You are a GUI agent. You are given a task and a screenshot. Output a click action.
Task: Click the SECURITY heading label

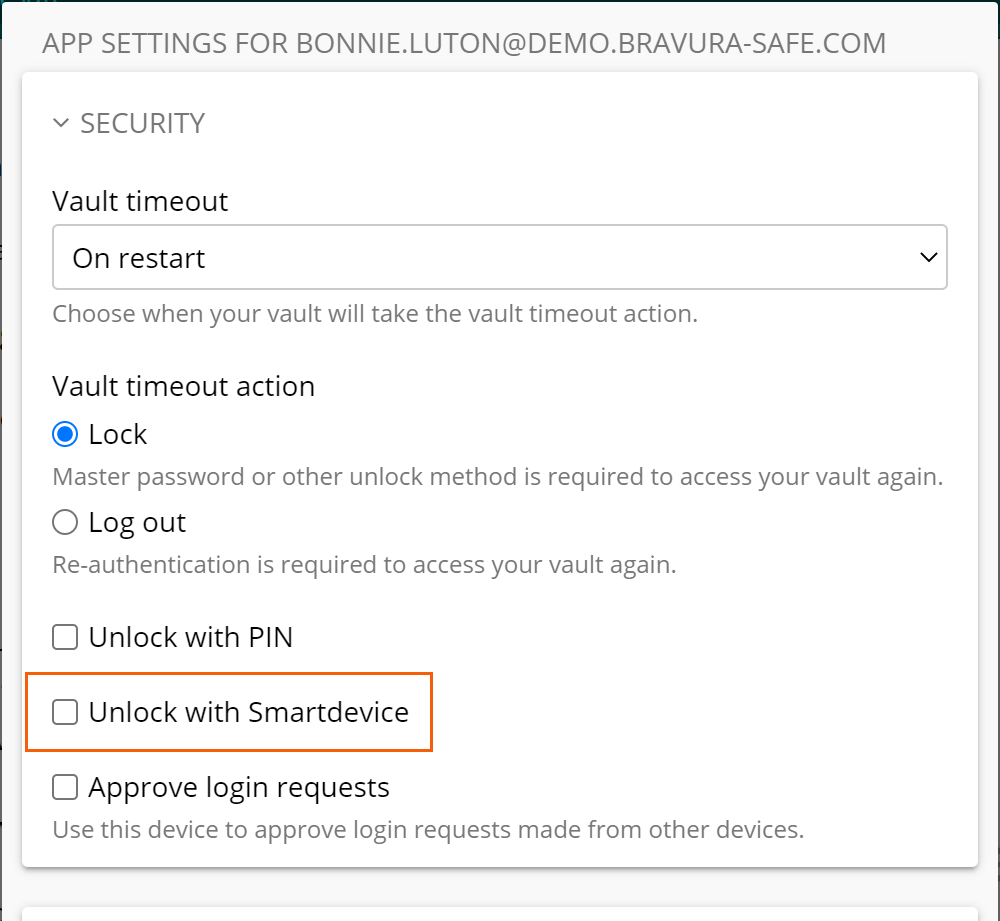(x=142, y=122)
